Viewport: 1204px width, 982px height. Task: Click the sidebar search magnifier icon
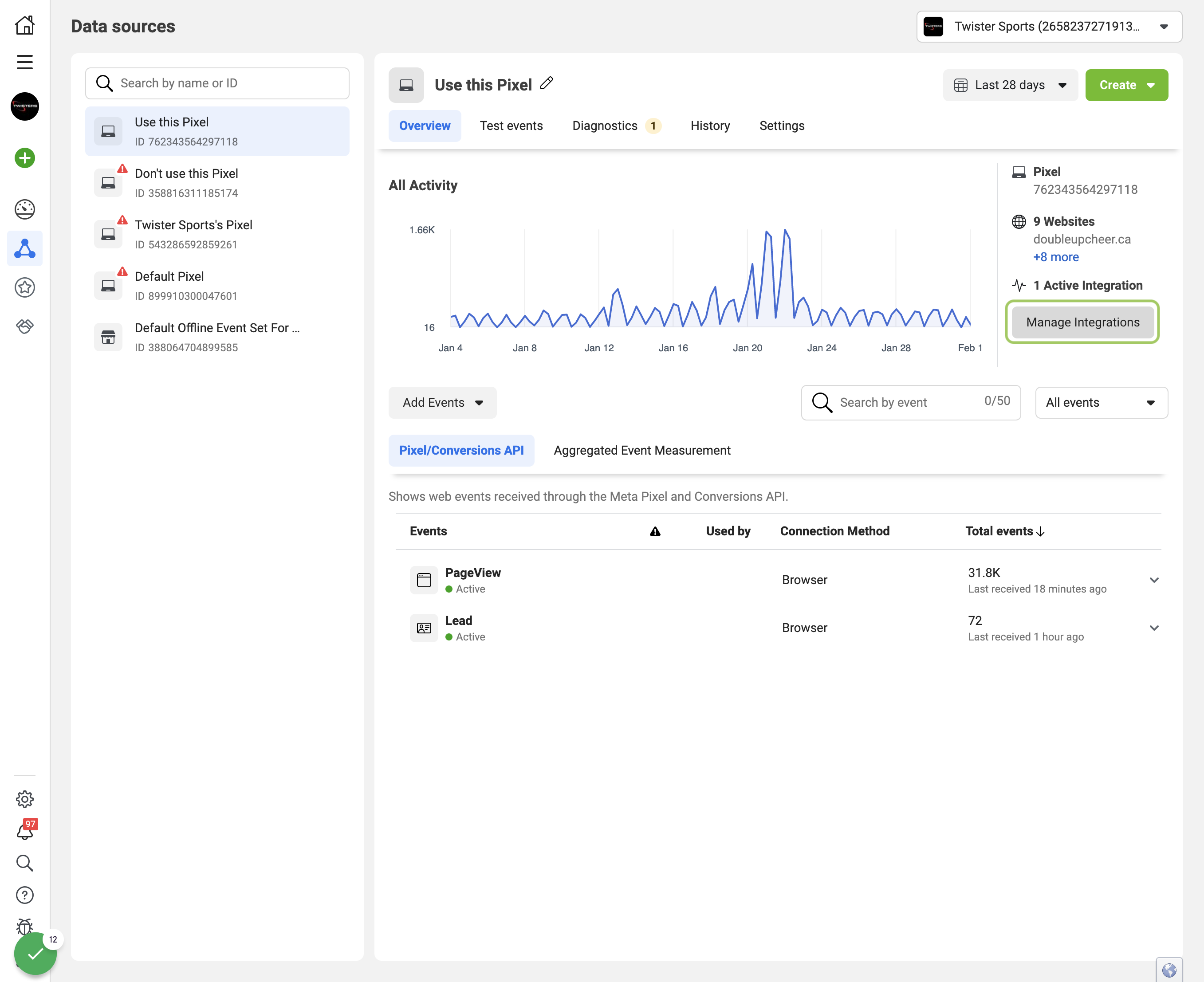[24, 863]
